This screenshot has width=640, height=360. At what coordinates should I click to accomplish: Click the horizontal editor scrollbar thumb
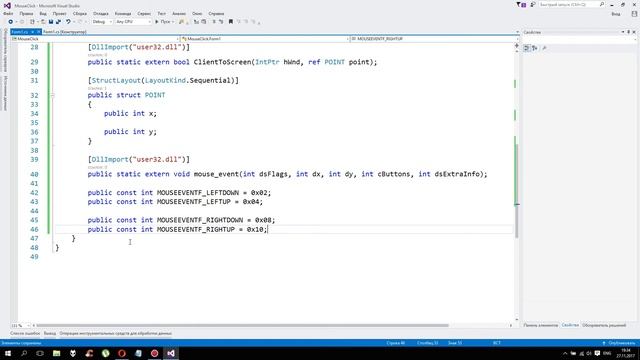[x=242, y=326]
